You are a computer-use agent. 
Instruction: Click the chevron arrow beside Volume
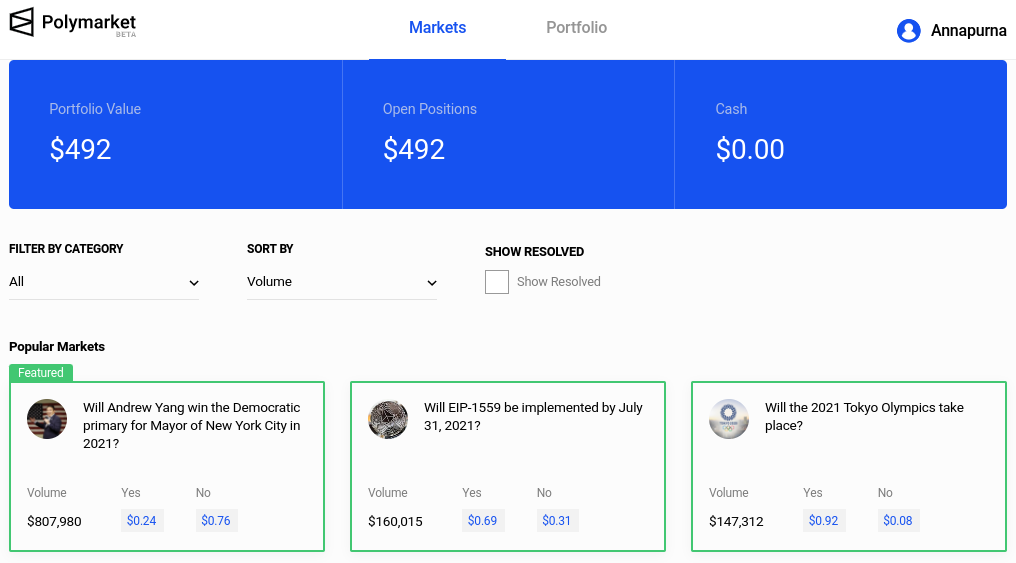432,283
